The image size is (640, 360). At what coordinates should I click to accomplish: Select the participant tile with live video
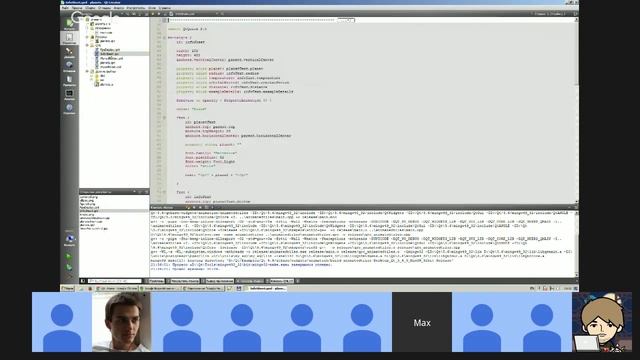pos(122,322)
